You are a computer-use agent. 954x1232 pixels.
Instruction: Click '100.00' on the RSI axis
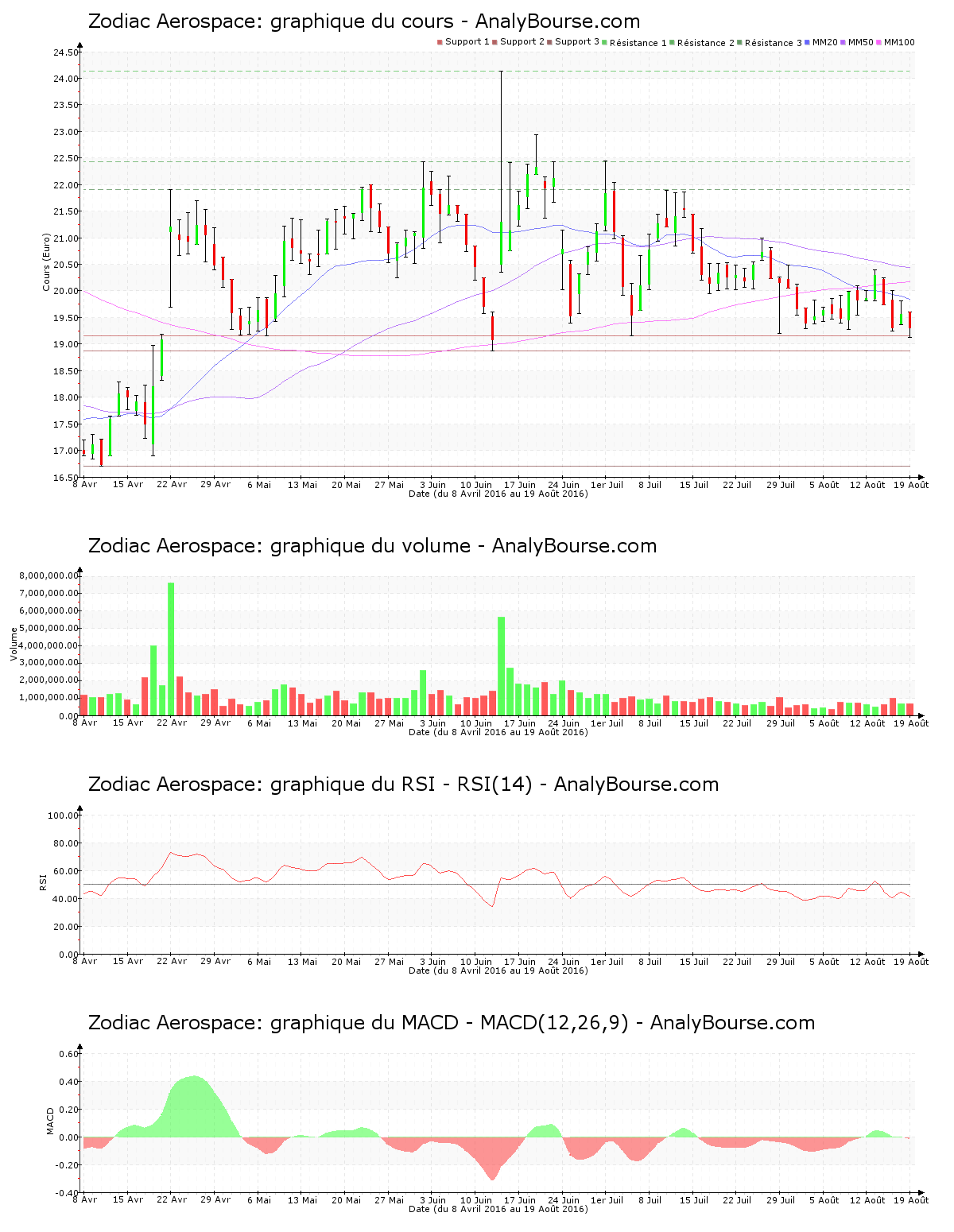tap(64, 816)
